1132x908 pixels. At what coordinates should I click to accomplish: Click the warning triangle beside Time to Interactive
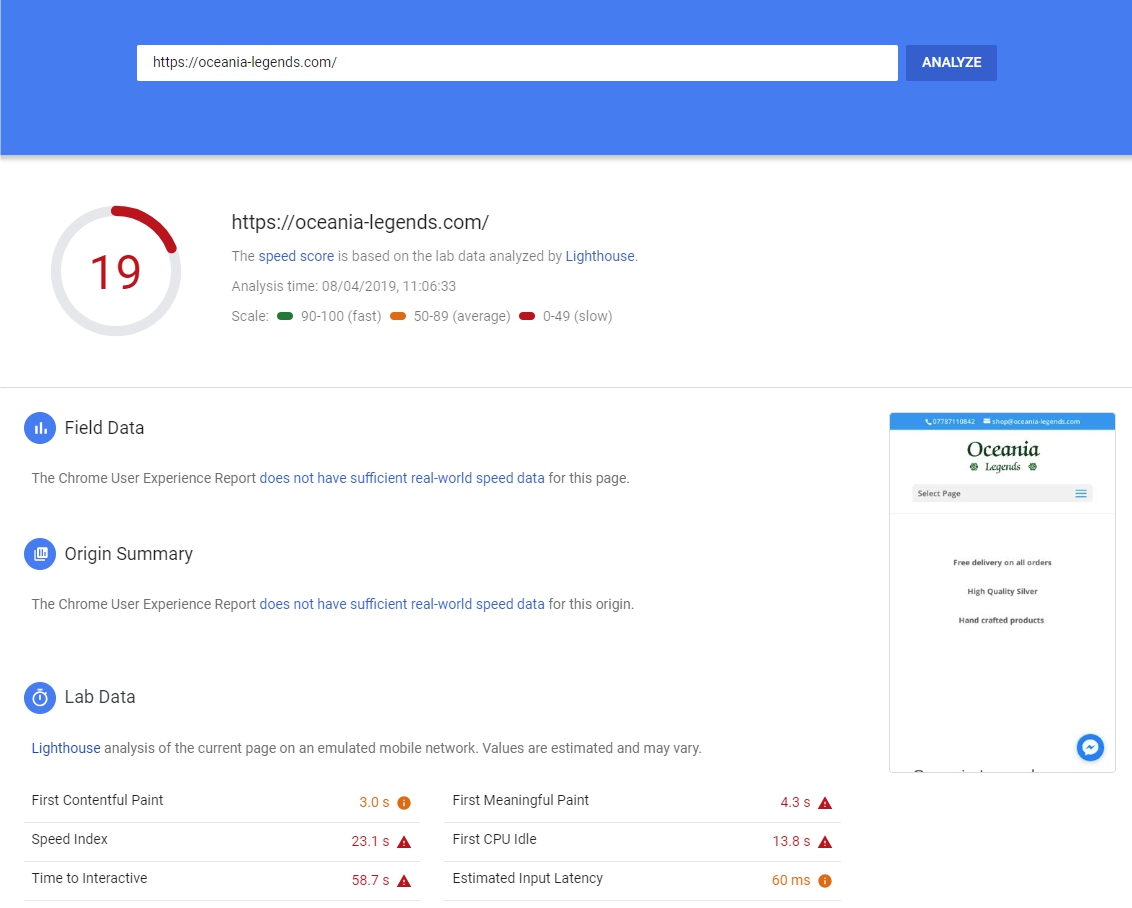click(x=404, y=881)
